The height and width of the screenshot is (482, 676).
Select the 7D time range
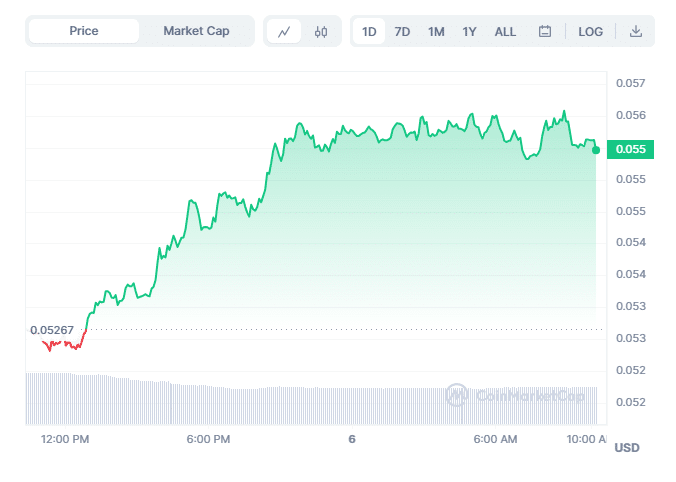pyautogui.click(x=402, y=31)
